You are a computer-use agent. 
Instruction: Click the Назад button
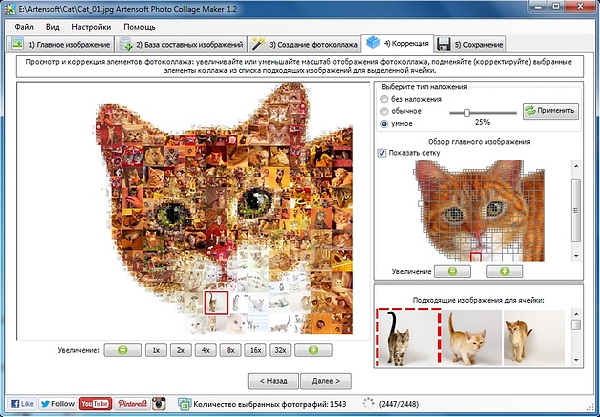tap(273, 381)
